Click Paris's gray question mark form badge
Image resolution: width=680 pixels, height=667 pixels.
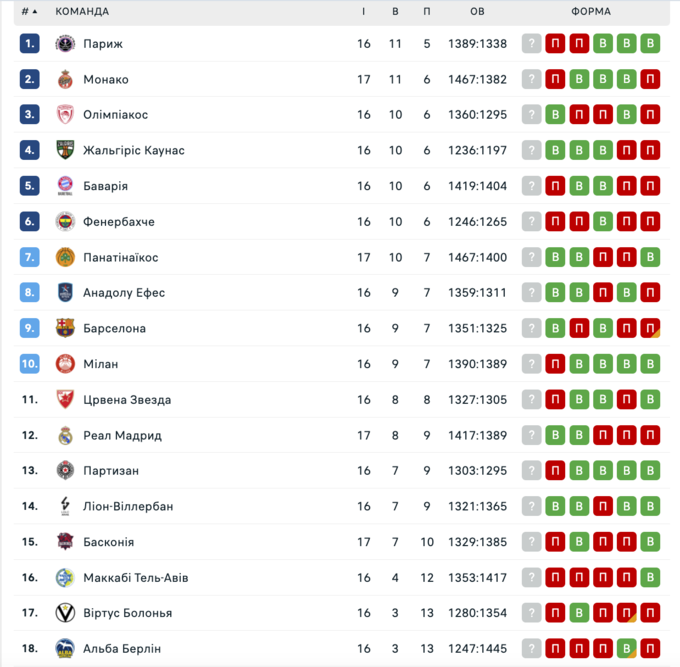[x=531, y=44]
